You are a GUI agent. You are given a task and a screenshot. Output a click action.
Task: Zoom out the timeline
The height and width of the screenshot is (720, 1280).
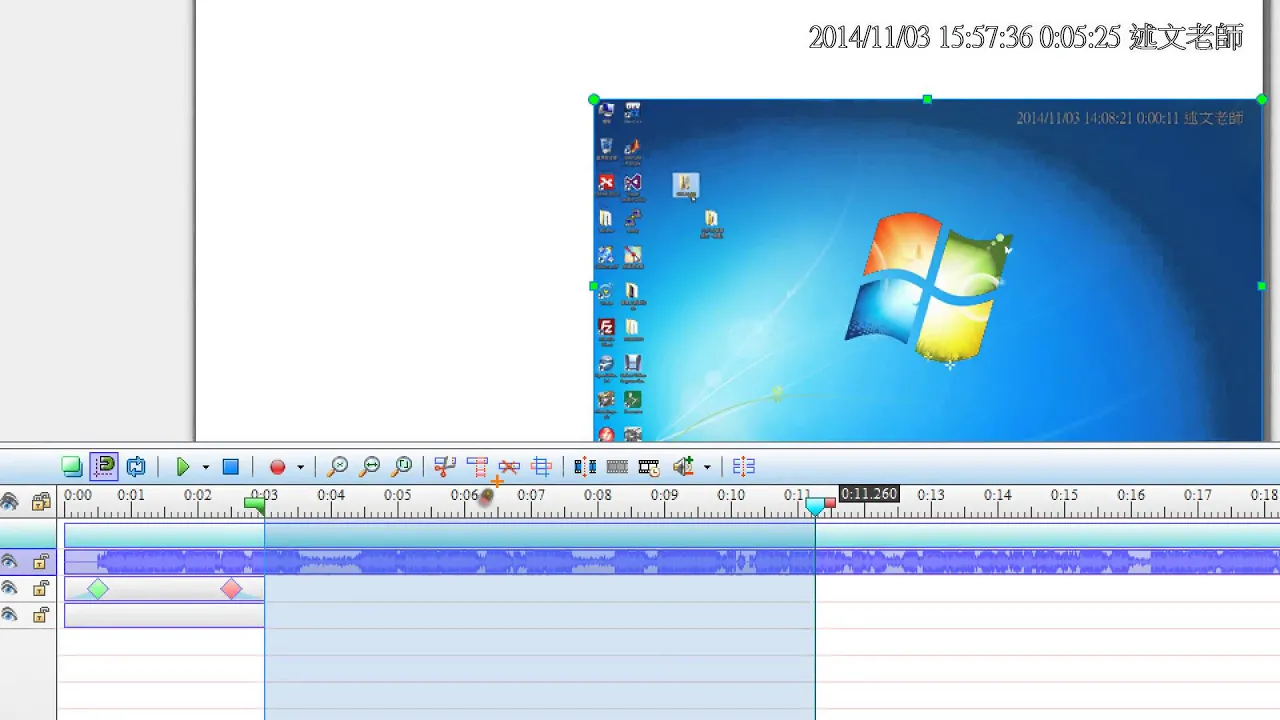click(370, 467)
